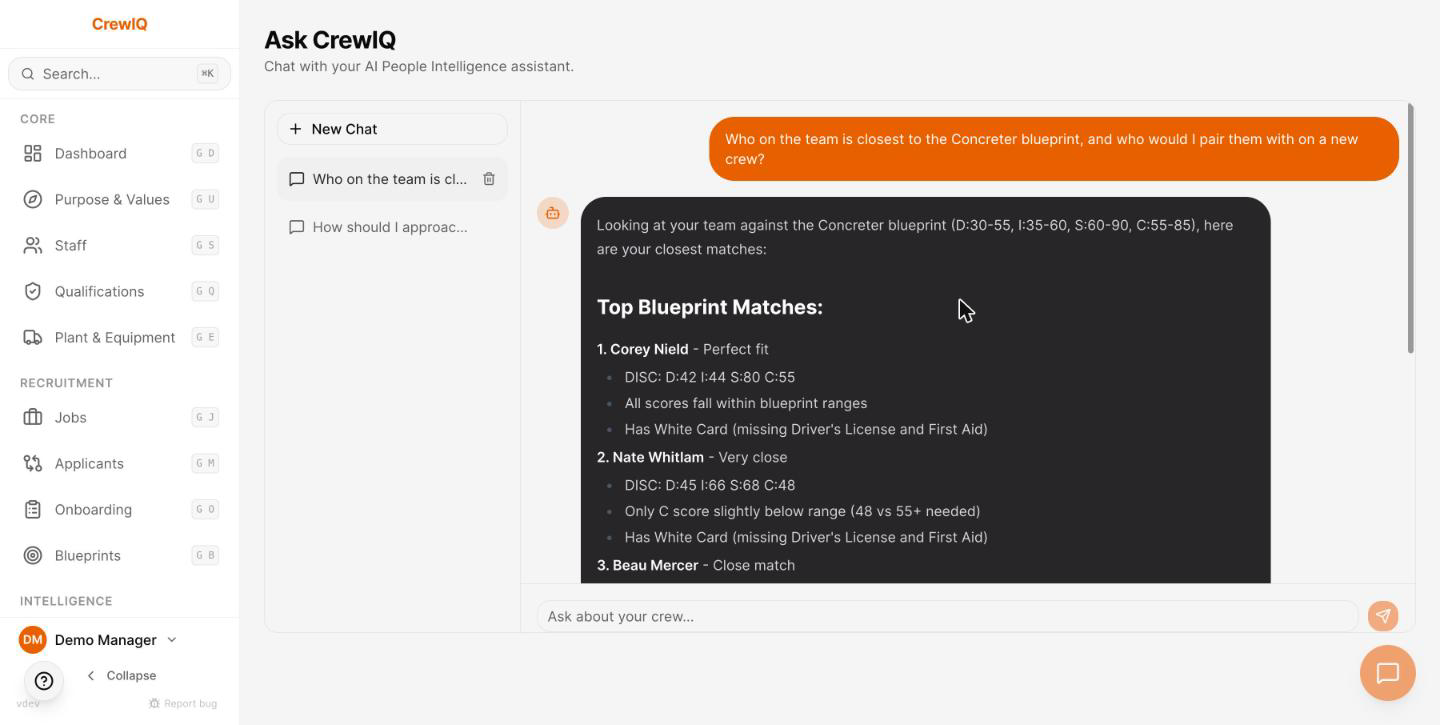Click the DM user avatar
This screenshot has width=1440, height=725.
point(33,640)
